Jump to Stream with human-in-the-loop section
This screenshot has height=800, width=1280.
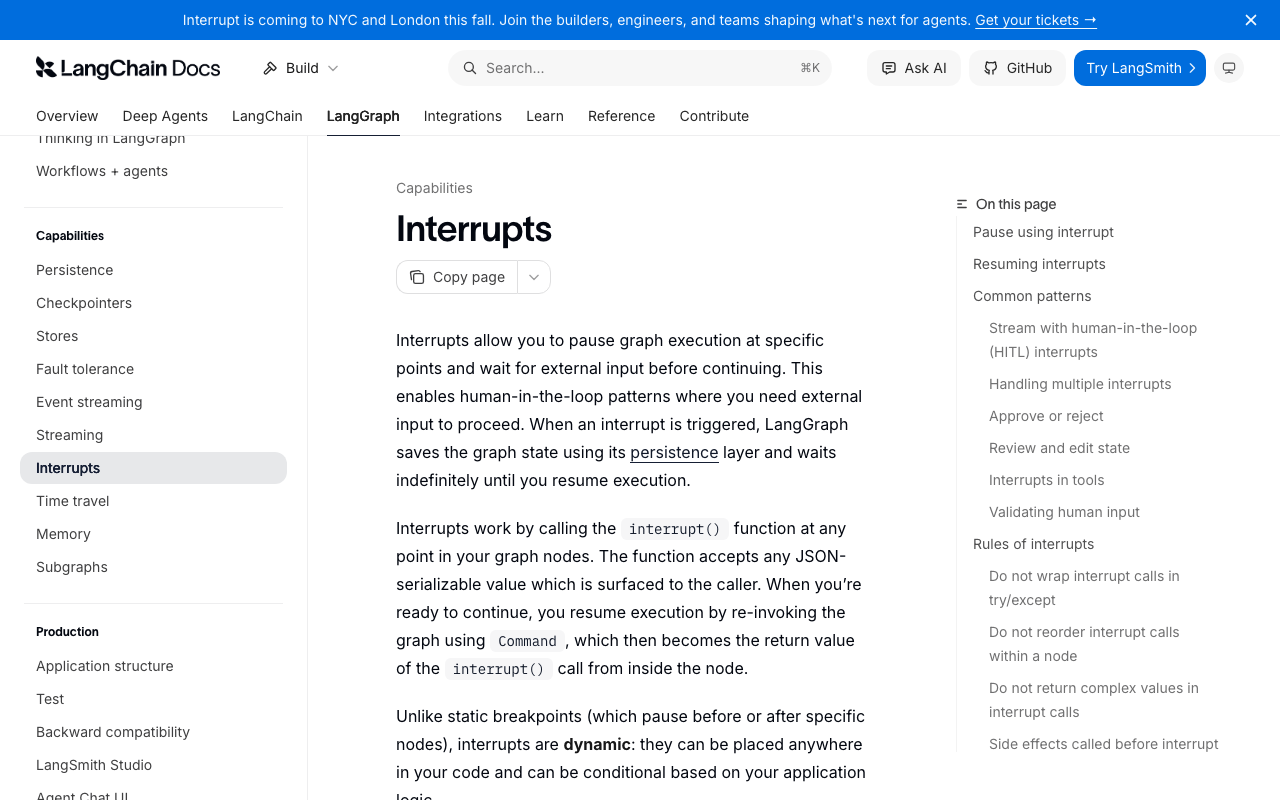tap(1093, 340)
